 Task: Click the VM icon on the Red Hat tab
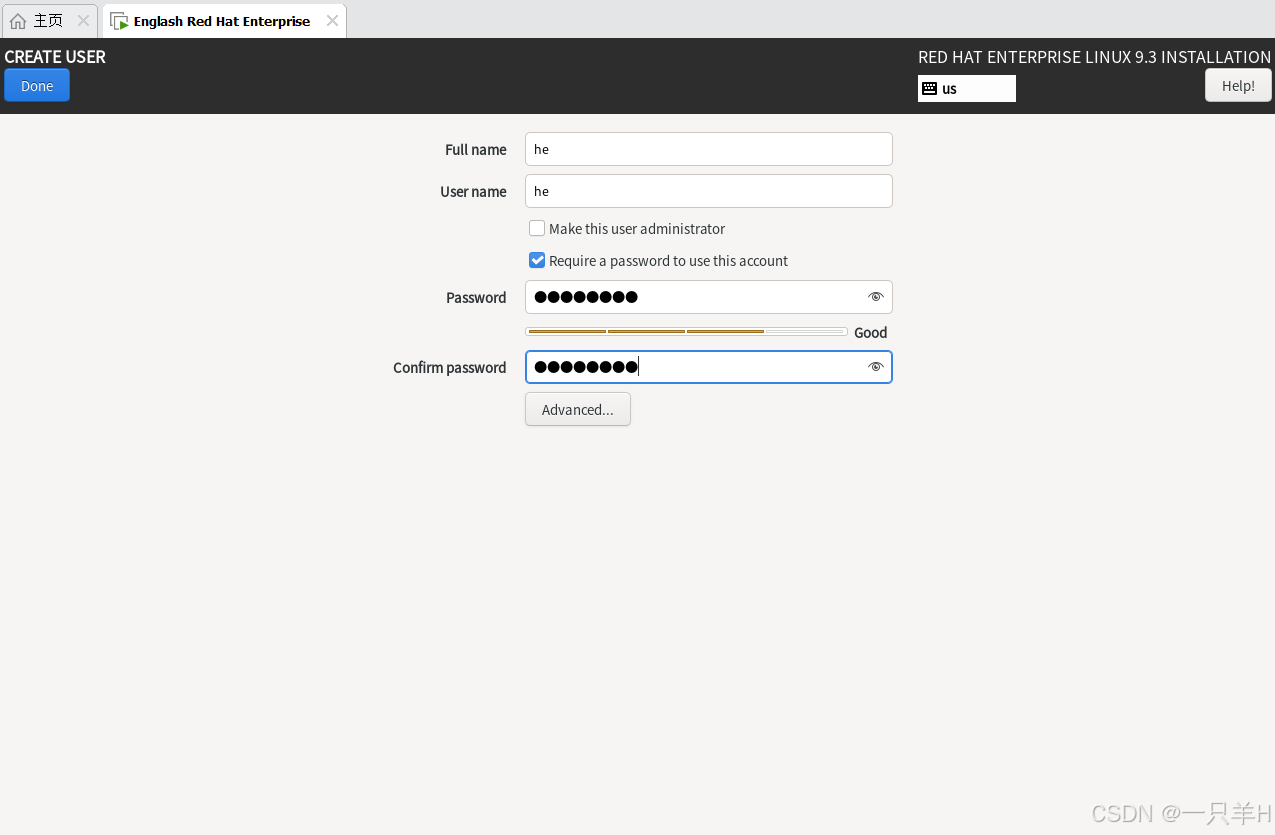[119, 21]
